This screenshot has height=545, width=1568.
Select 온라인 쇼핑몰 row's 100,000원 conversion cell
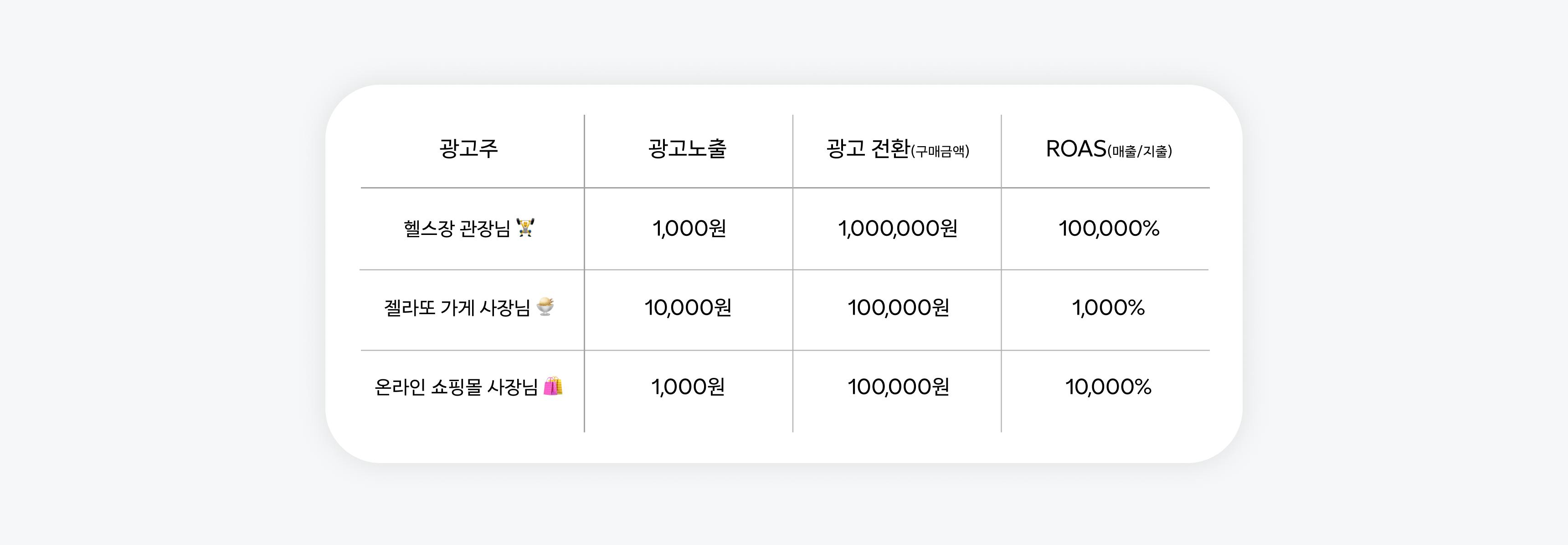pos(899,387)
